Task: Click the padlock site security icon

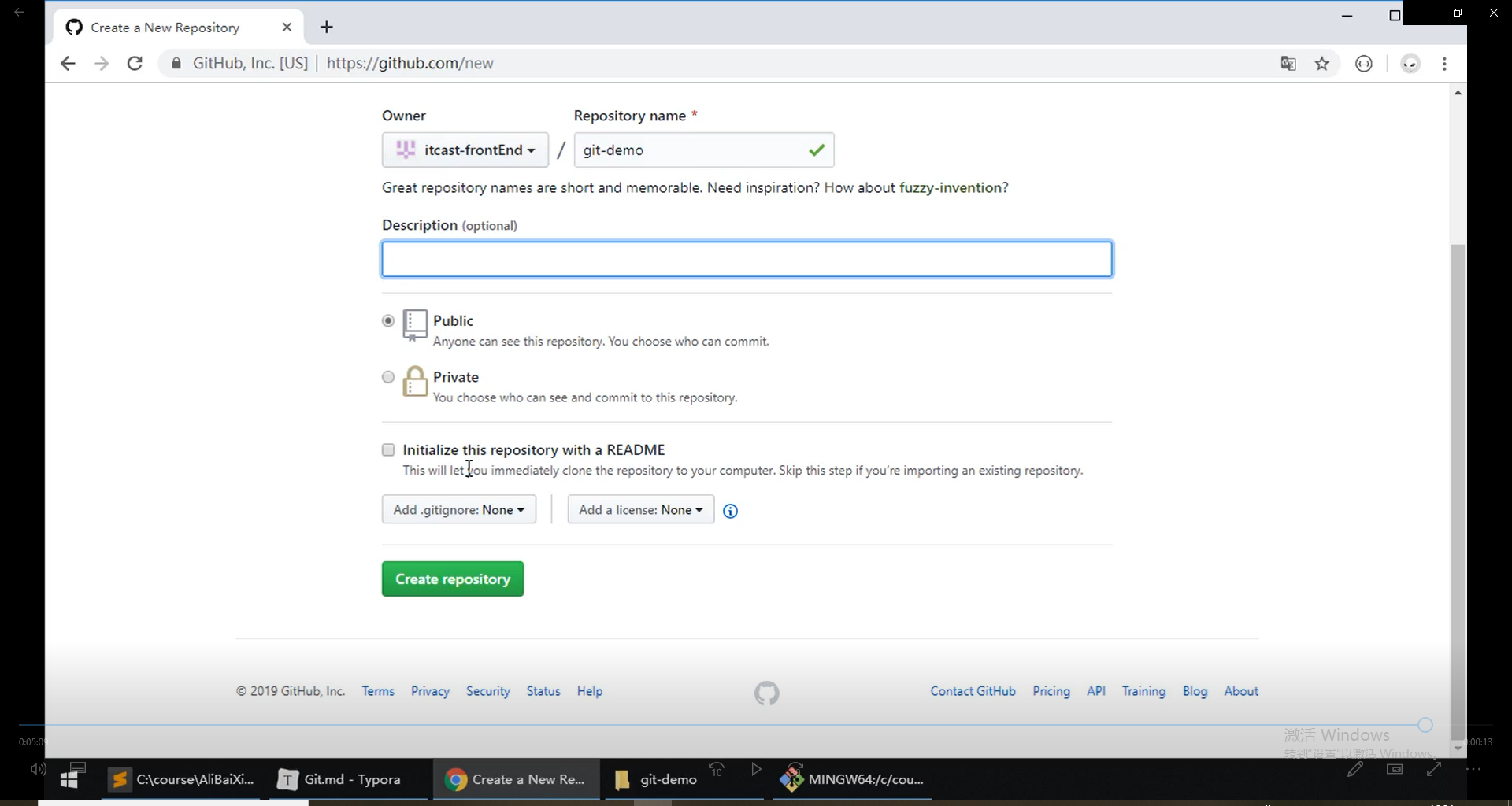Action: (176, 64)
